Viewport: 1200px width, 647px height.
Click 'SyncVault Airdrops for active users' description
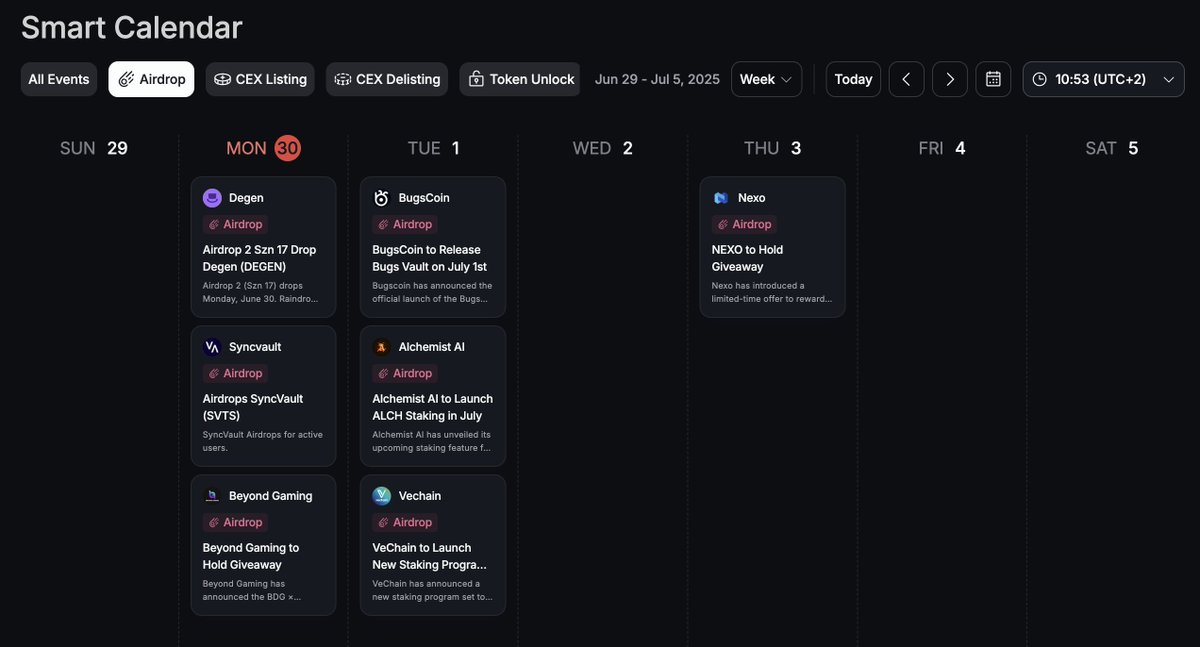point(262,441)
